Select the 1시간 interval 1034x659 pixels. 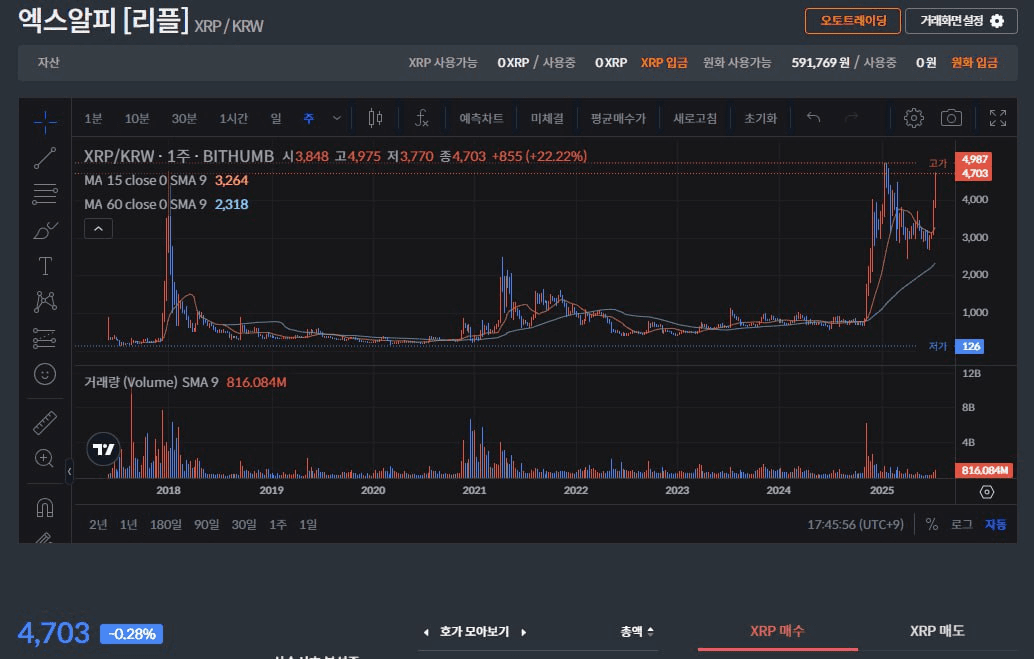click(233, 118)
